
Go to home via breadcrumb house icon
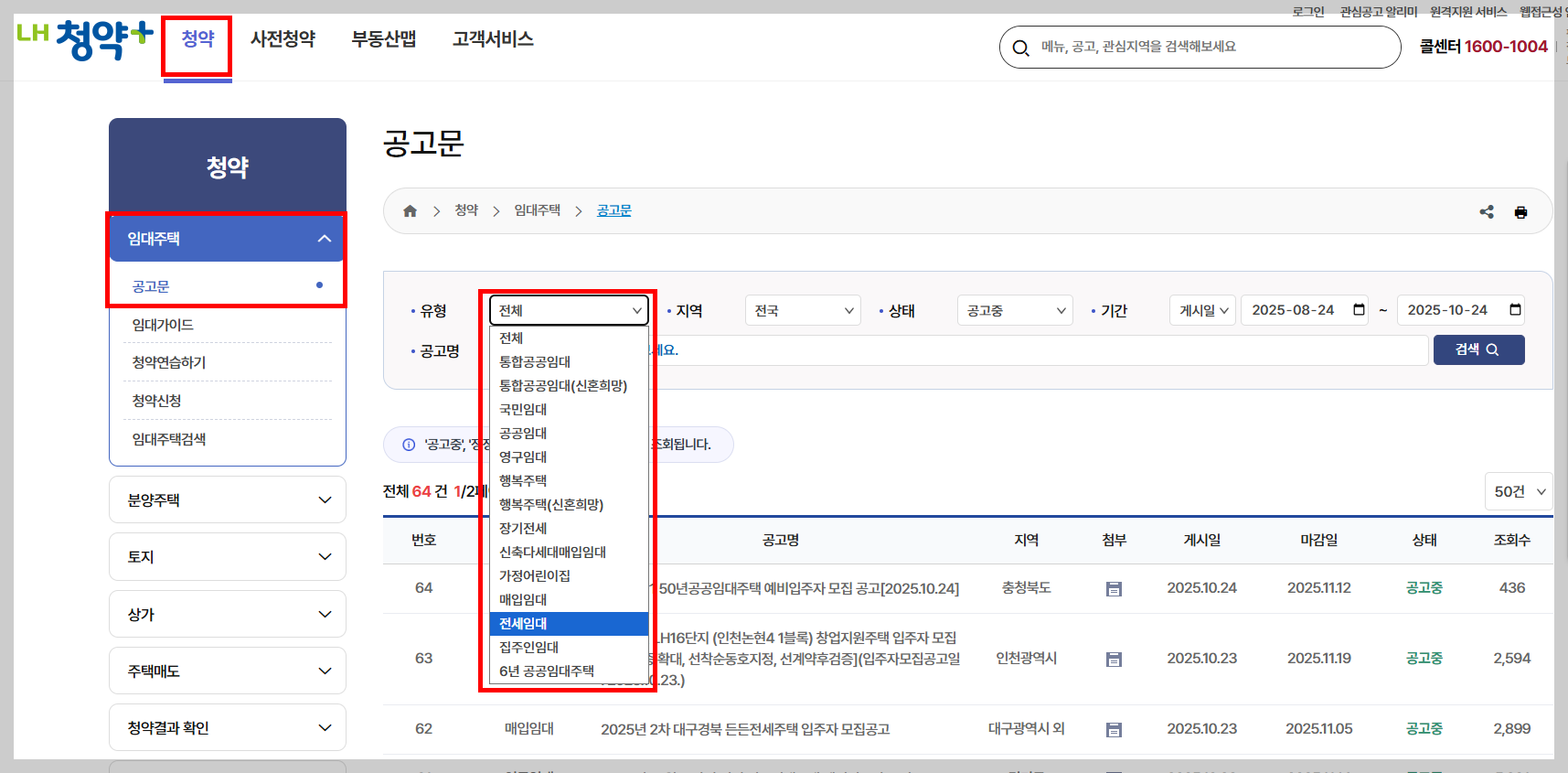tap(410, 211)
